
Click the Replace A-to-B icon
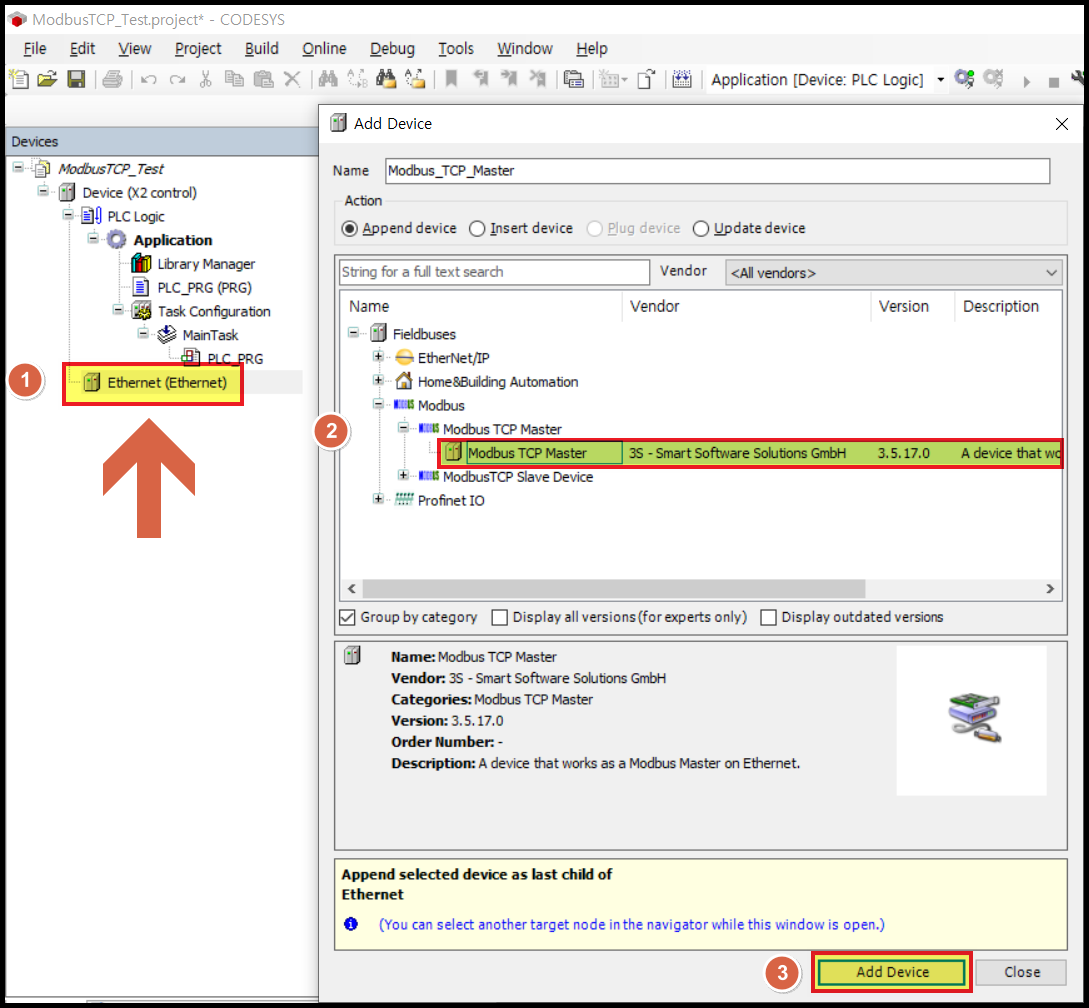pos(357,80)
